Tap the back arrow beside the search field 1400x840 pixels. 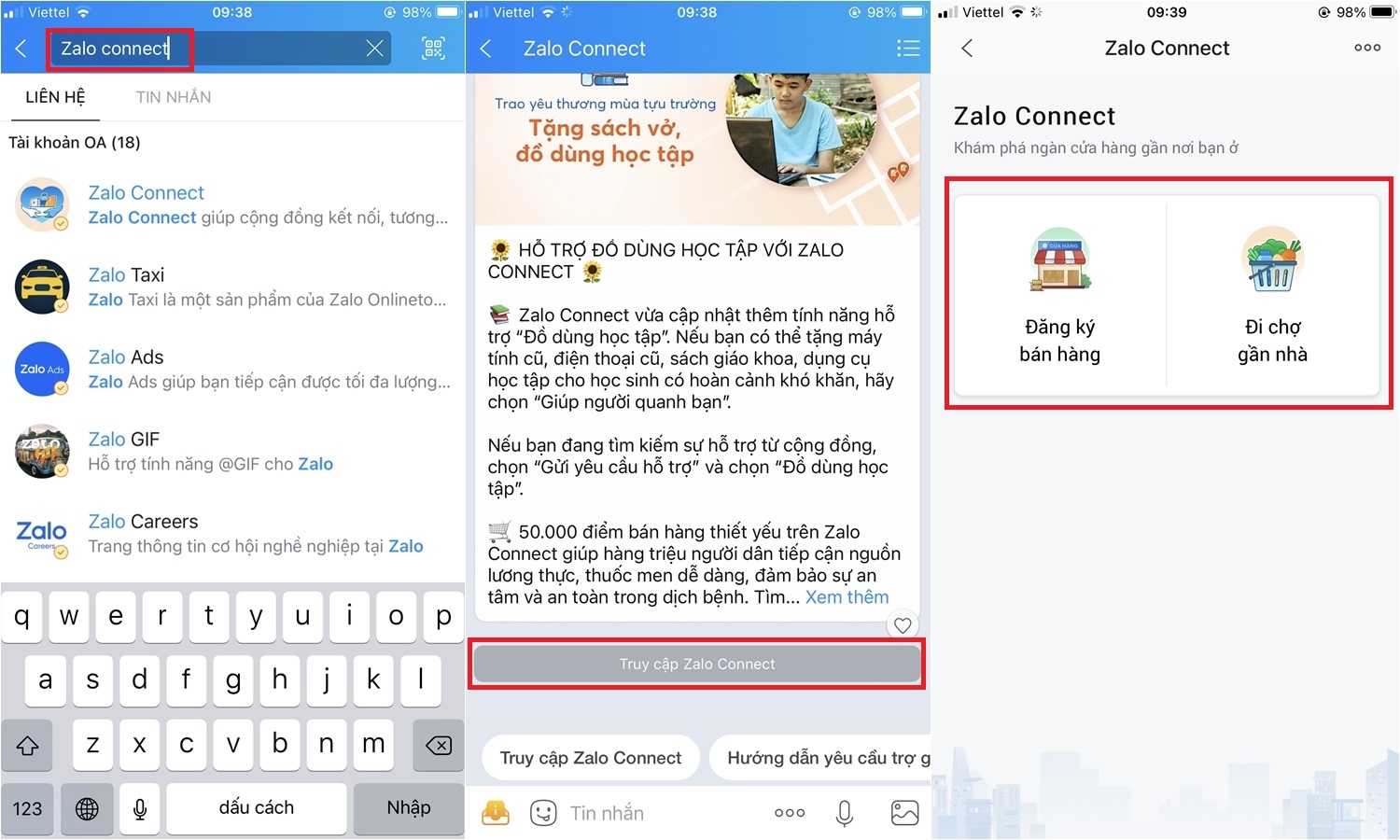point(21,49)
